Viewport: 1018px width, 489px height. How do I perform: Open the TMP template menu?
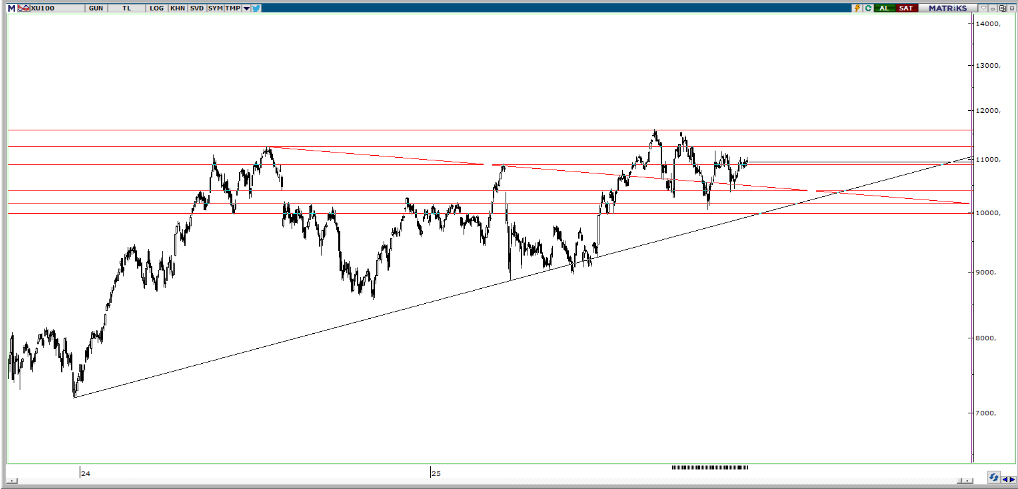232,8
